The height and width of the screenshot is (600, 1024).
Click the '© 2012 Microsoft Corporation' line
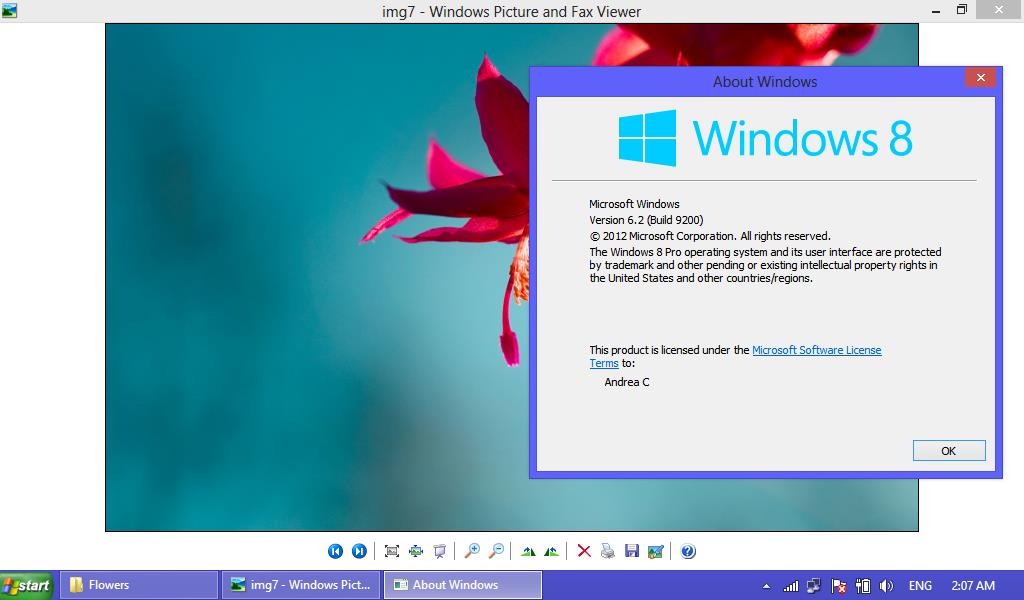click(x=710, y=236)
